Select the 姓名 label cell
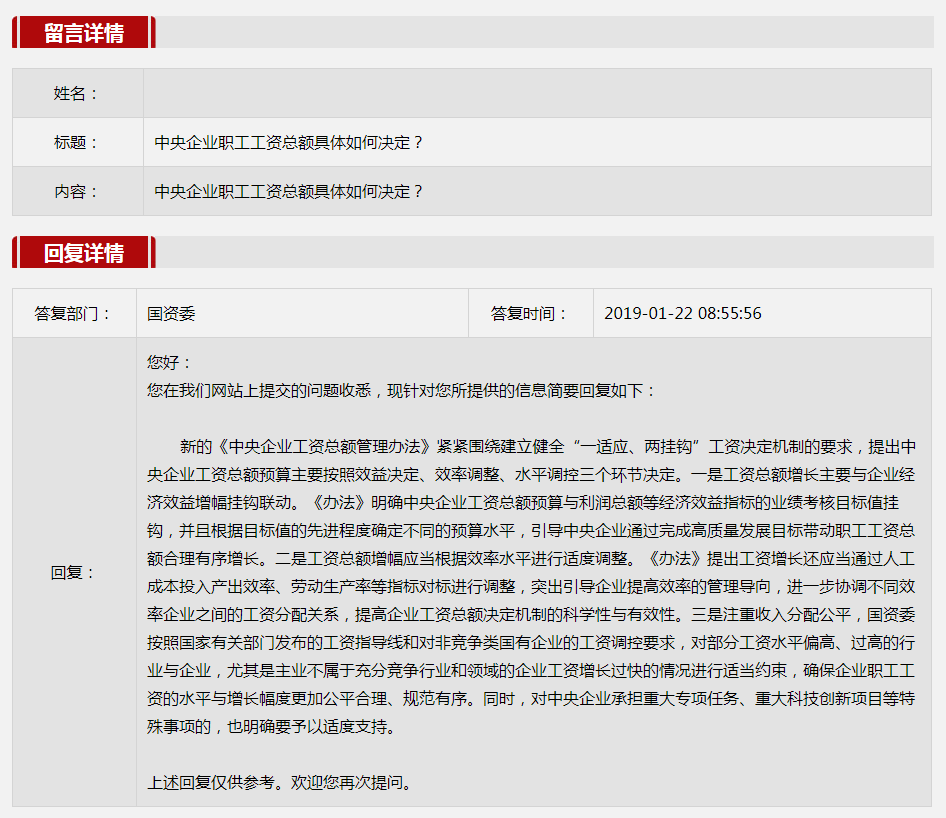The image size is (946, 818). [77, 93]
